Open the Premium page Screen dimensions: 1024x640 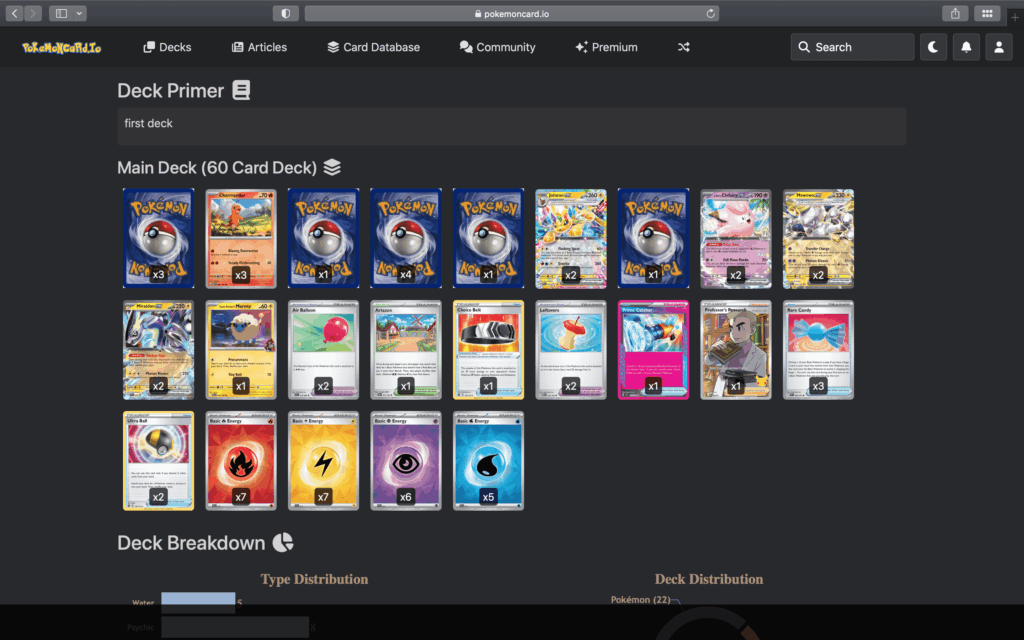coord(607,47)
